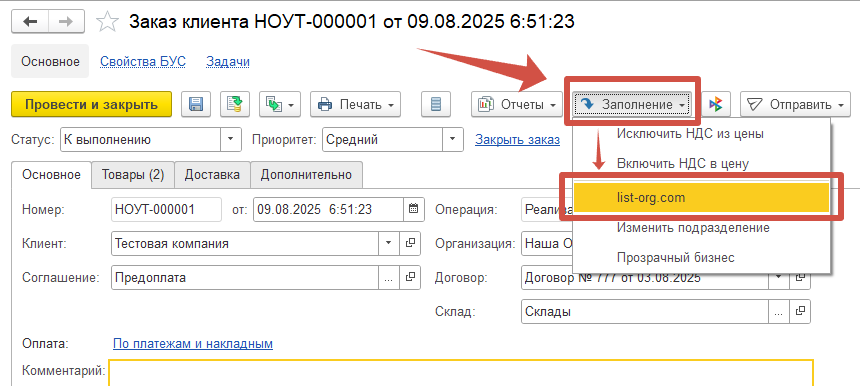Click the date field 09.08.2025 6:51:23

(329, 209)
